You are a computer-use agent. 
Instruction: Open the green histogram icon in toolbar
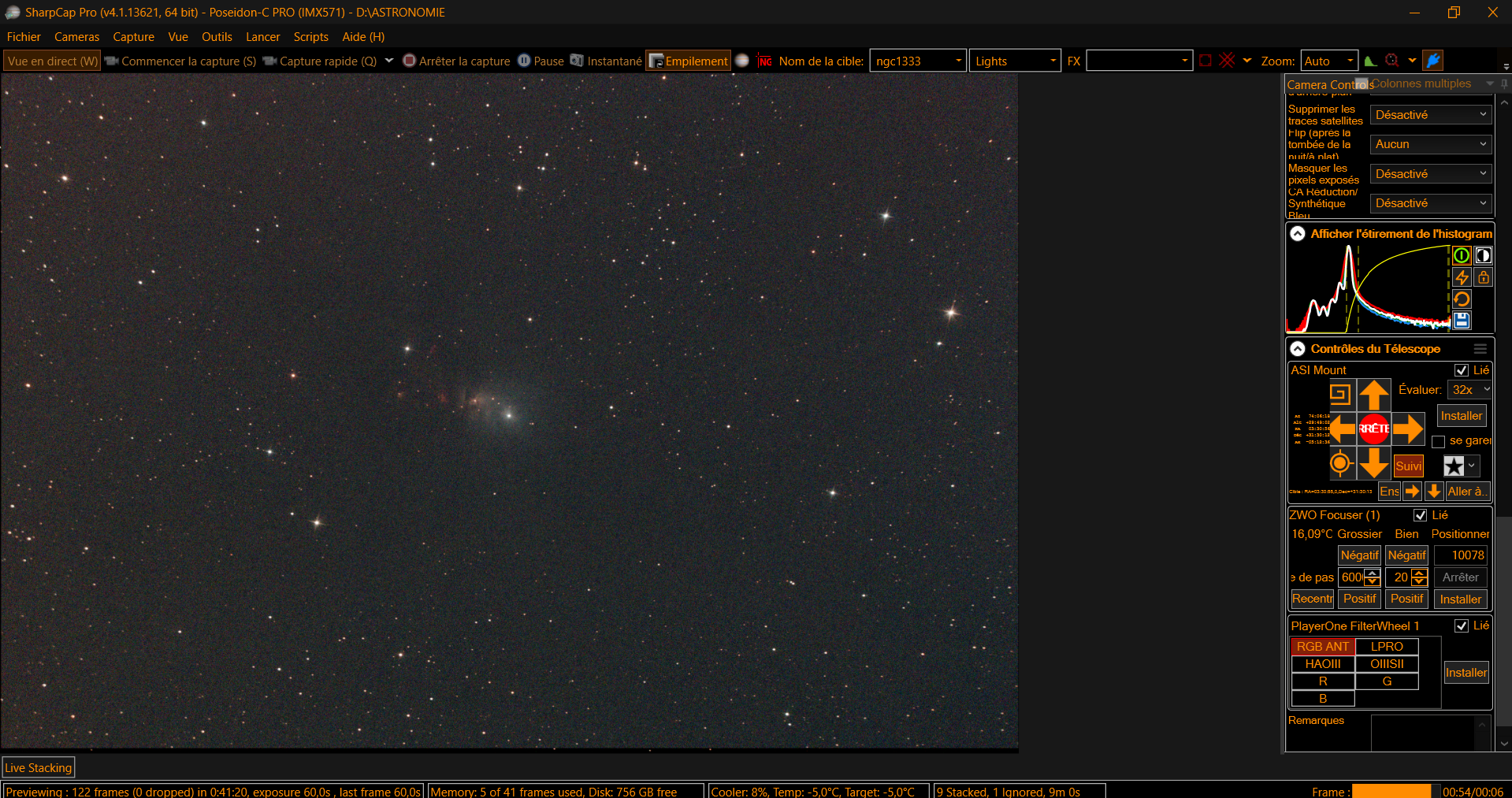pos(1370,61)
